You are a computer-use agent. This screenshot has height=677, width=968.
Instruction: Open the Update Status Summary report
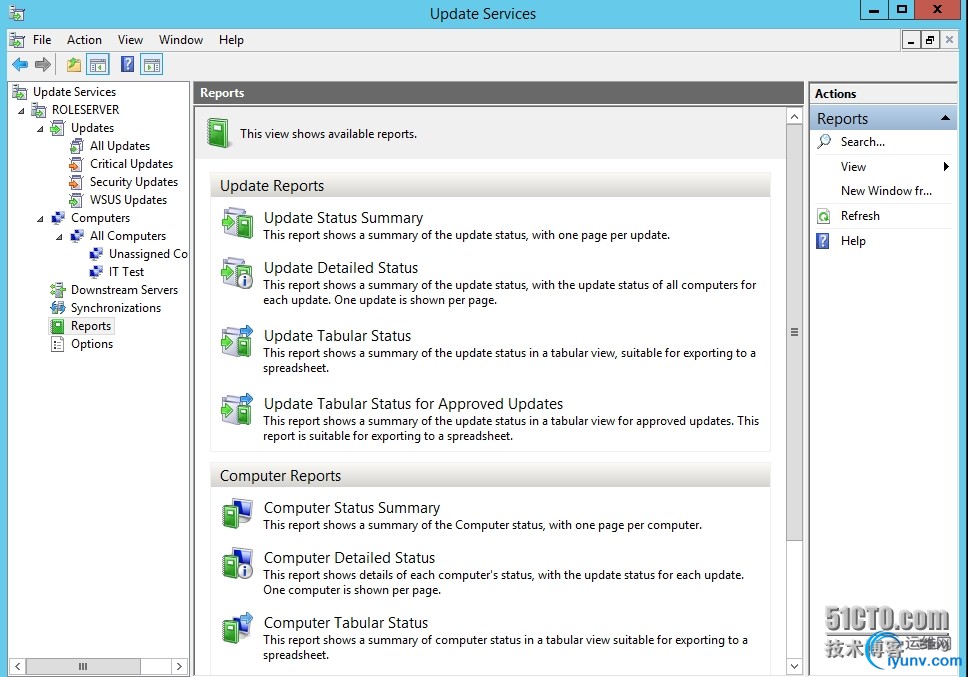(343, 218)
